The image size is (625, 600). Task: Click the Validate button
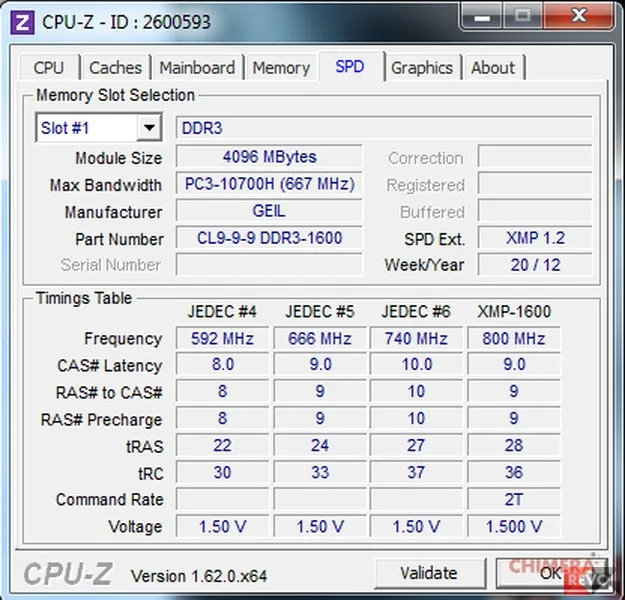(429, 573)
